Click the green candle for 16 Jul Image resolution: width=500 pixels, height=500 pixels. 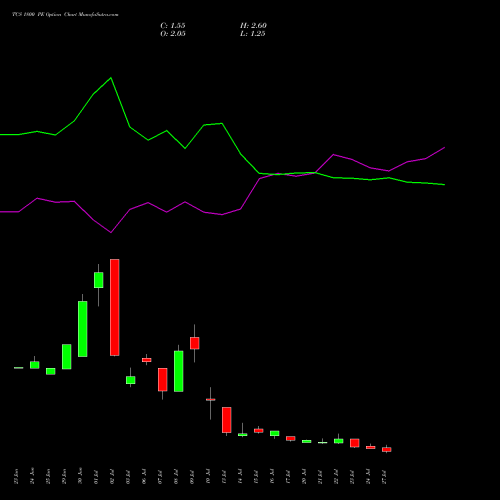[275, 433]
